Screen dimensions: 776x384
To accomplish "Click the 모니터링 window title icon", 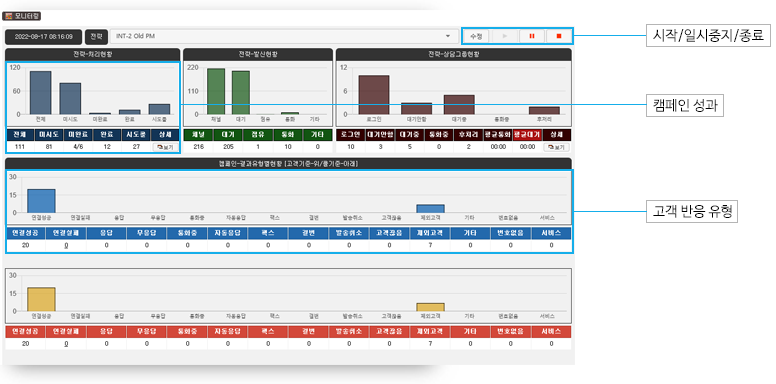I will point(7,16).
